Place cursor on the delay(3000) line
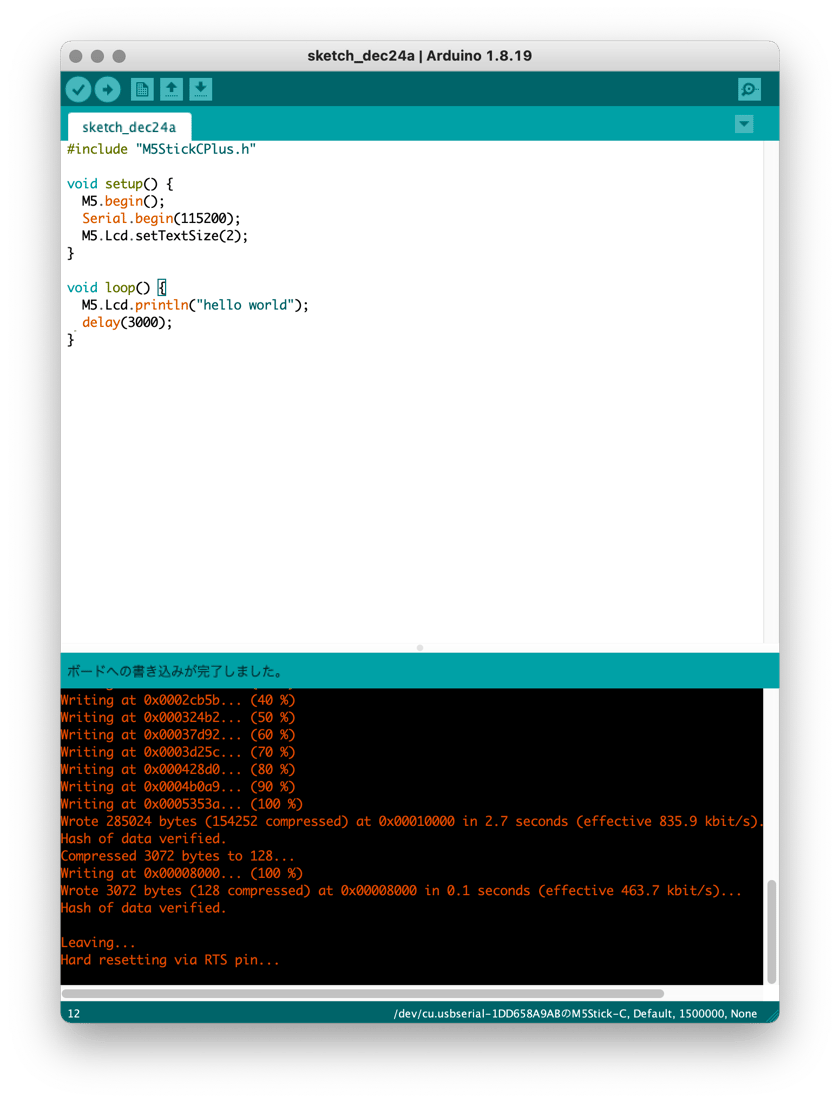This screenshot has width=840, height=1103. 127,323
